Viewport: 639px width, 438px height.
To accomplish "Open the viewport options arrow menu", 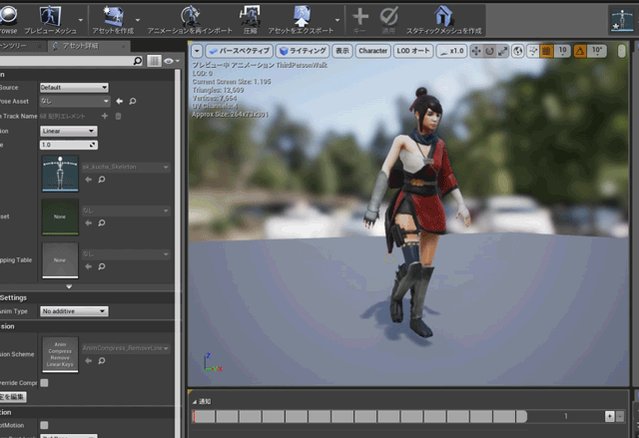I will pyautogui.click(x=197, y=51).
